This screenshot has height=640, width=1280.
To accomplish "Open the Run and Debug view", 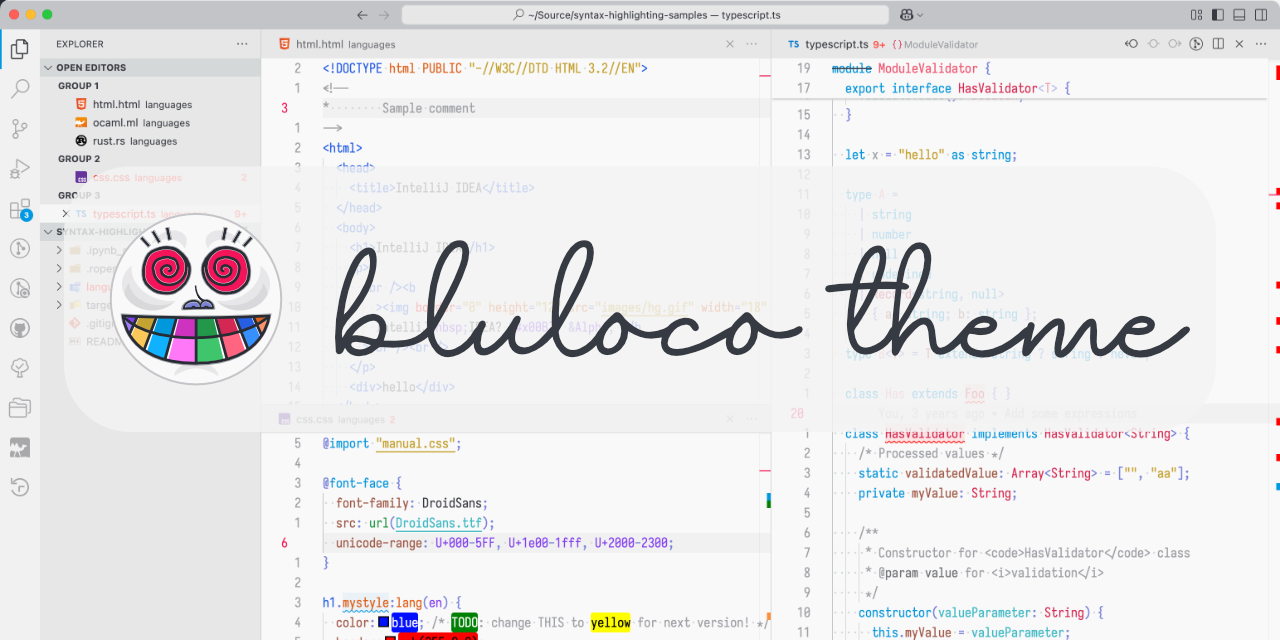I will point(20,168).
